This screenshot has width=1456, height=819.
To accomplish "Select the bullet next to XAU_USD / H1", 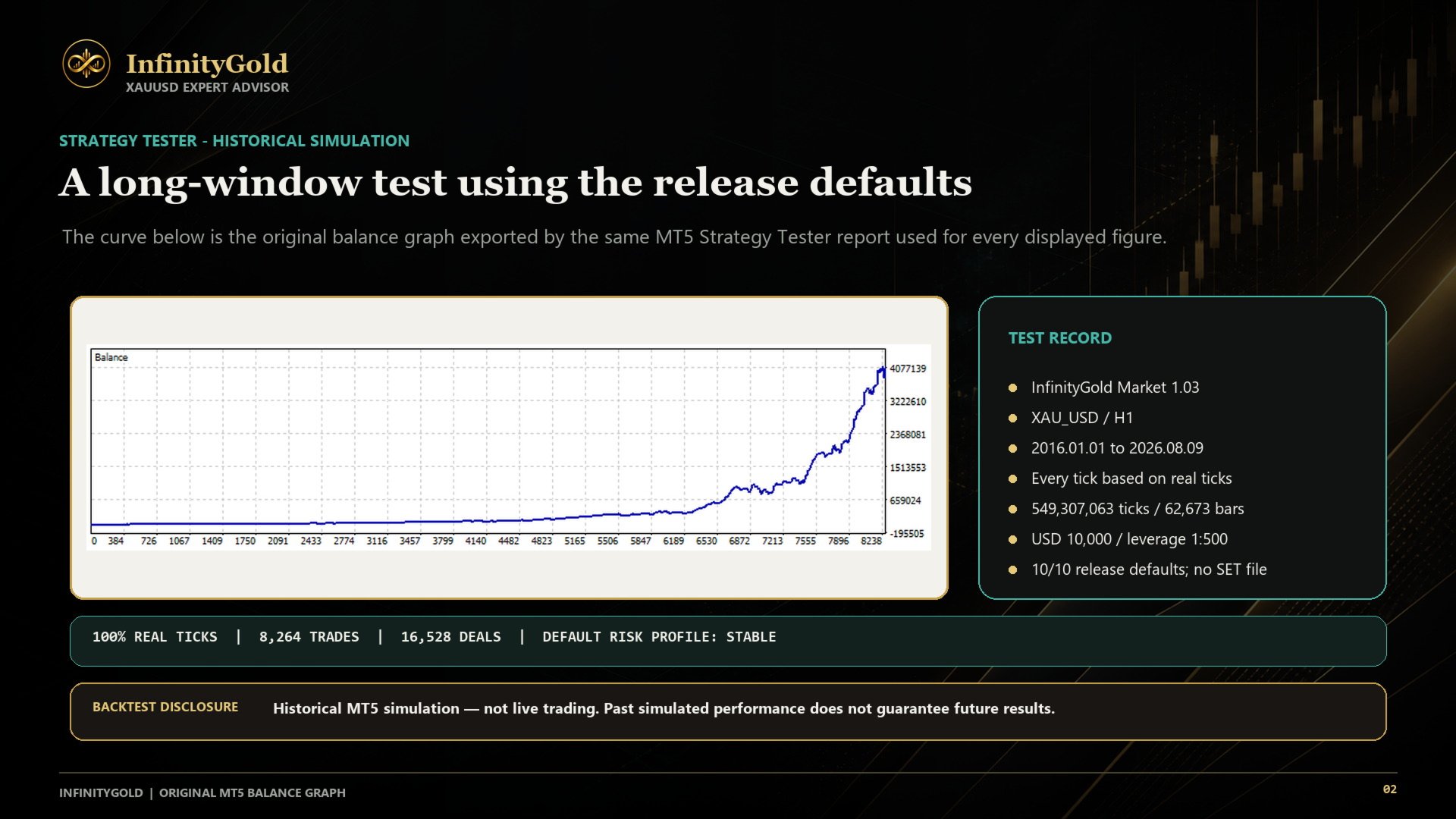I will [x=1012, y=419].
